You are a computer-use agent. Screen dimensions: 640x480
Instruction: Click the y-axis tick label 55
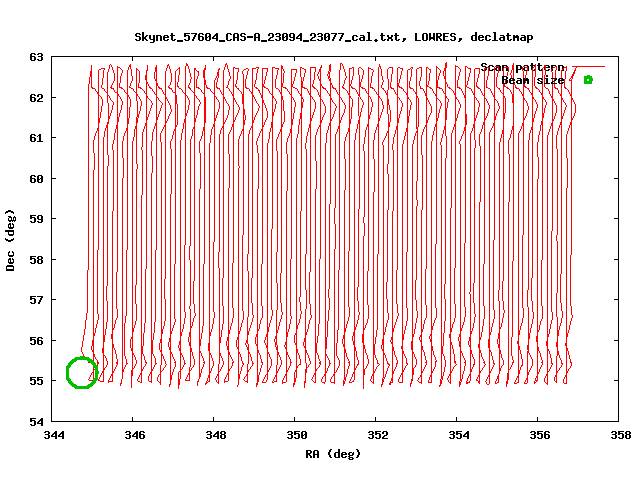[x=36, y=381]
